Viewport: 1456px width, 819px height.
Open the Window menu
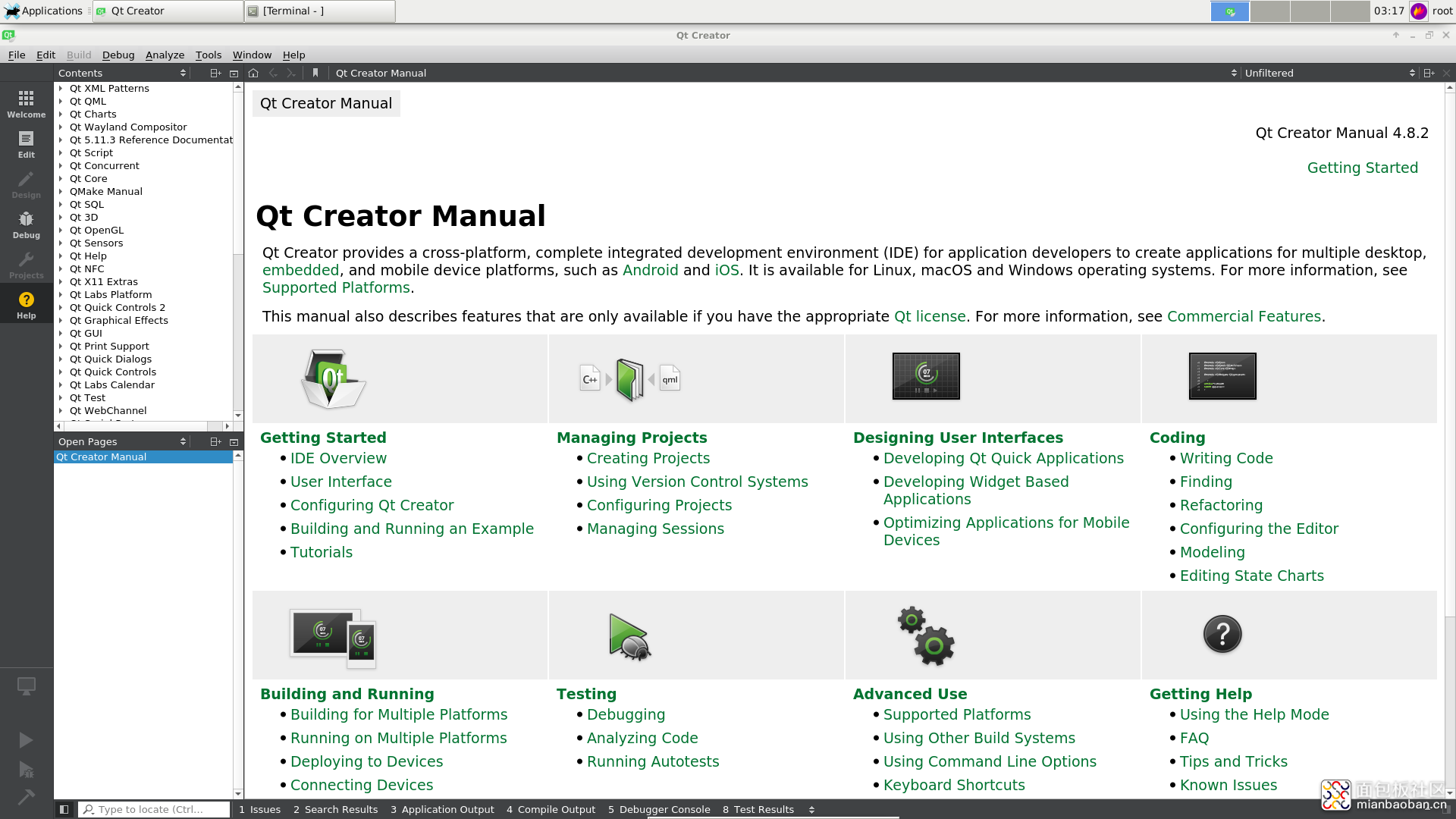[x=252, y=55]
